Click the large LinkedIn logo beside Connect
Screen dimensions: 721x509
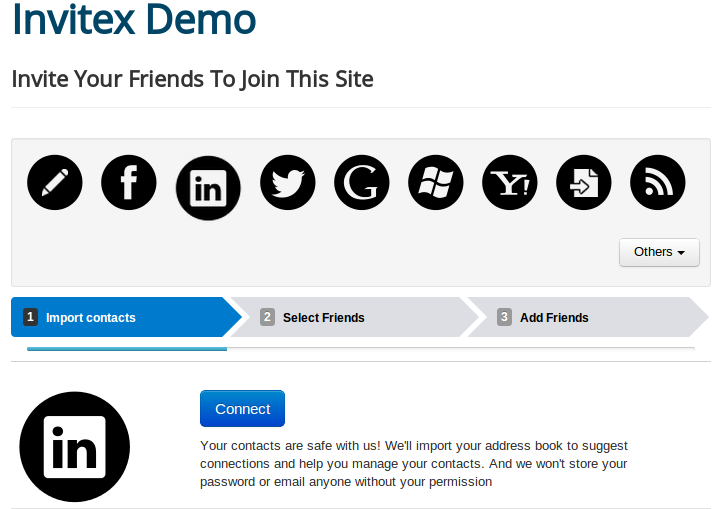(x=75, y=446)
